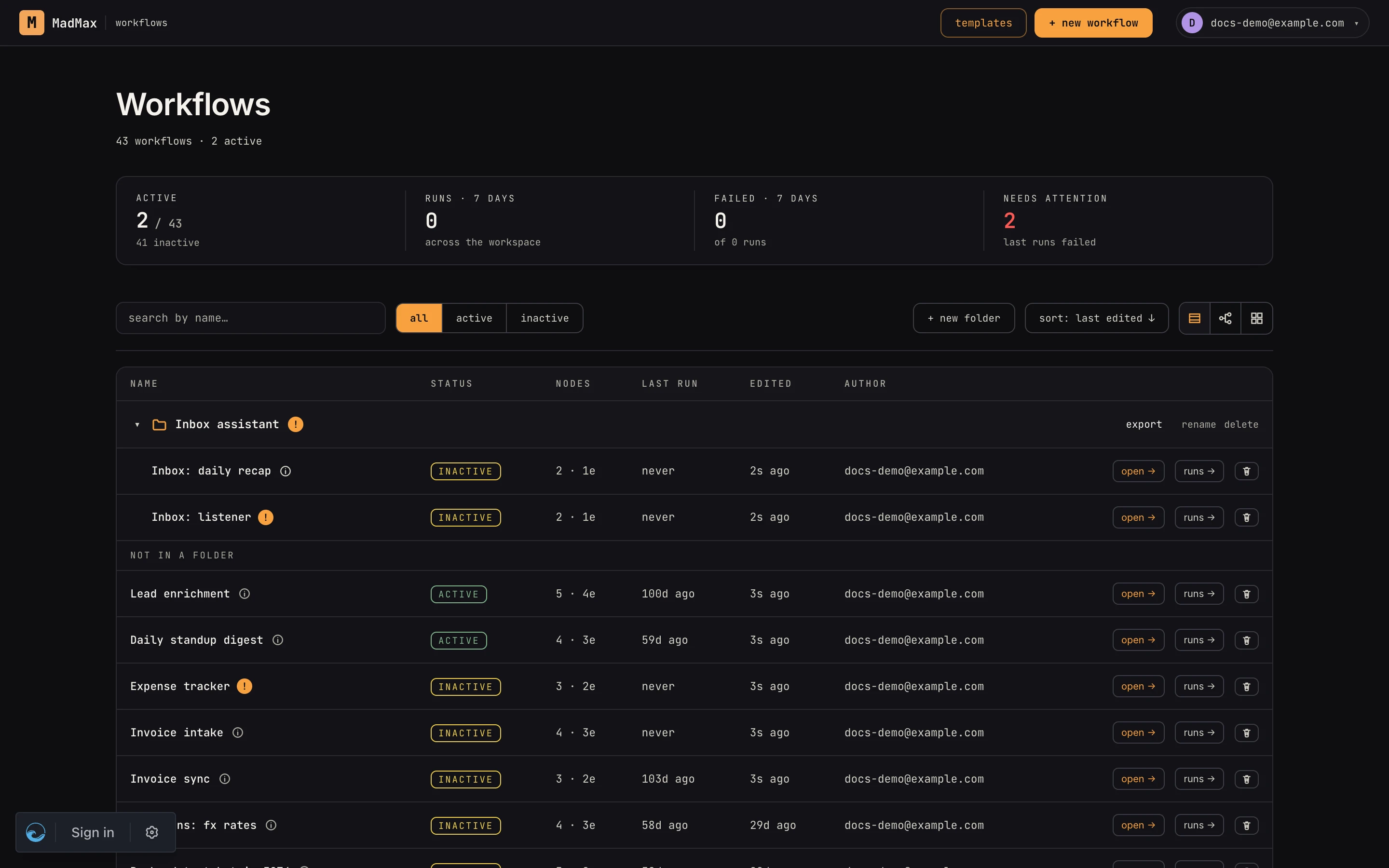Viewport: 1389px width, 868px height.
Task: Open the templates page
Action: point(983,23)
